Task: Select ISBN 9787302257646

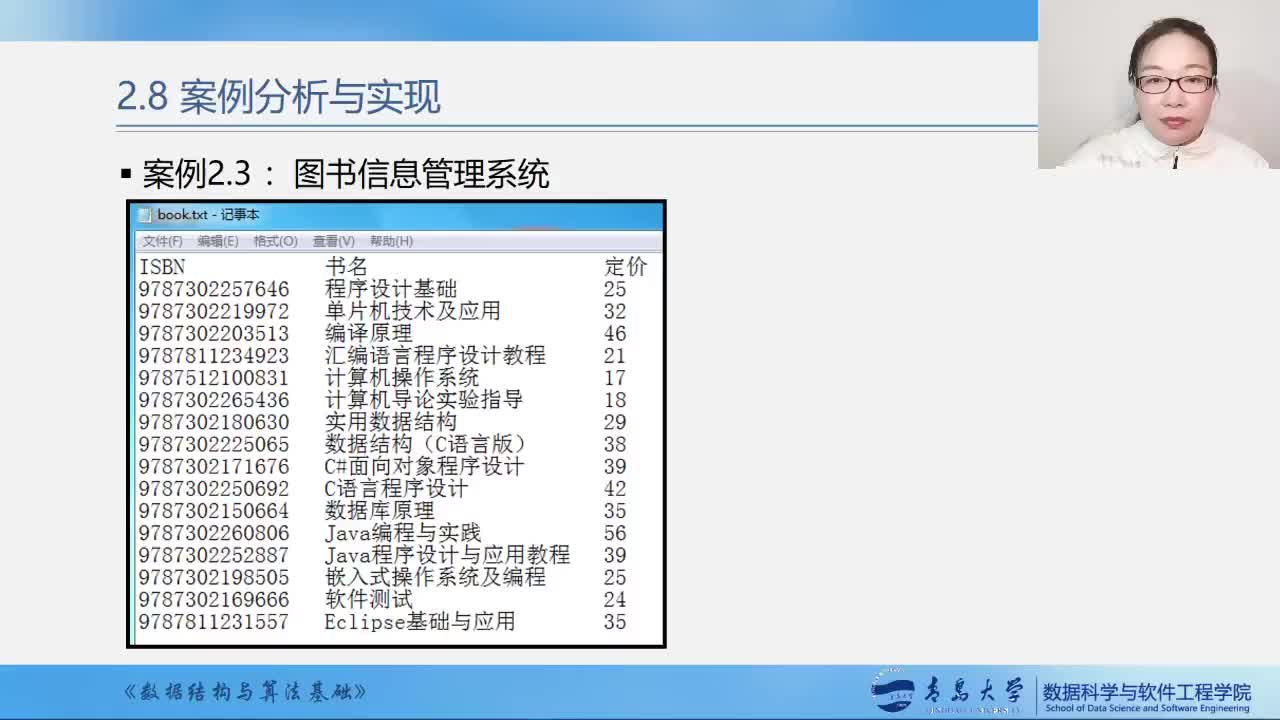Action: 214,289
